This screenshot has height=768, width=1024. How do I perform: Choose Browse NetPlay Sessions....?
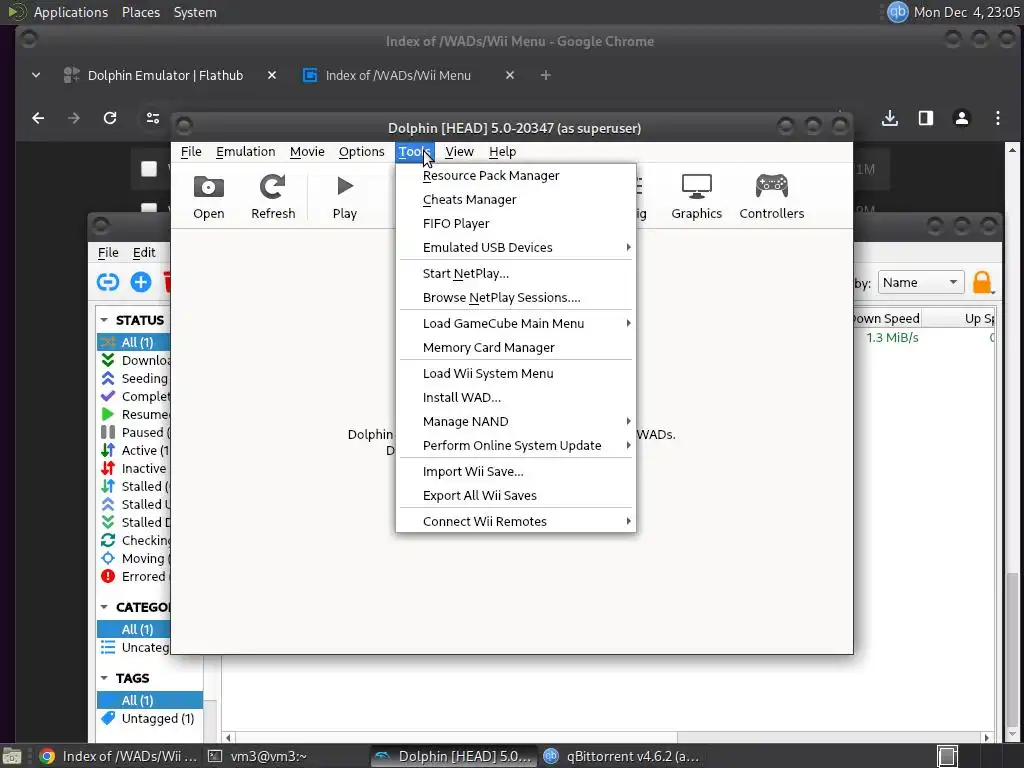[x=515, y=298]
